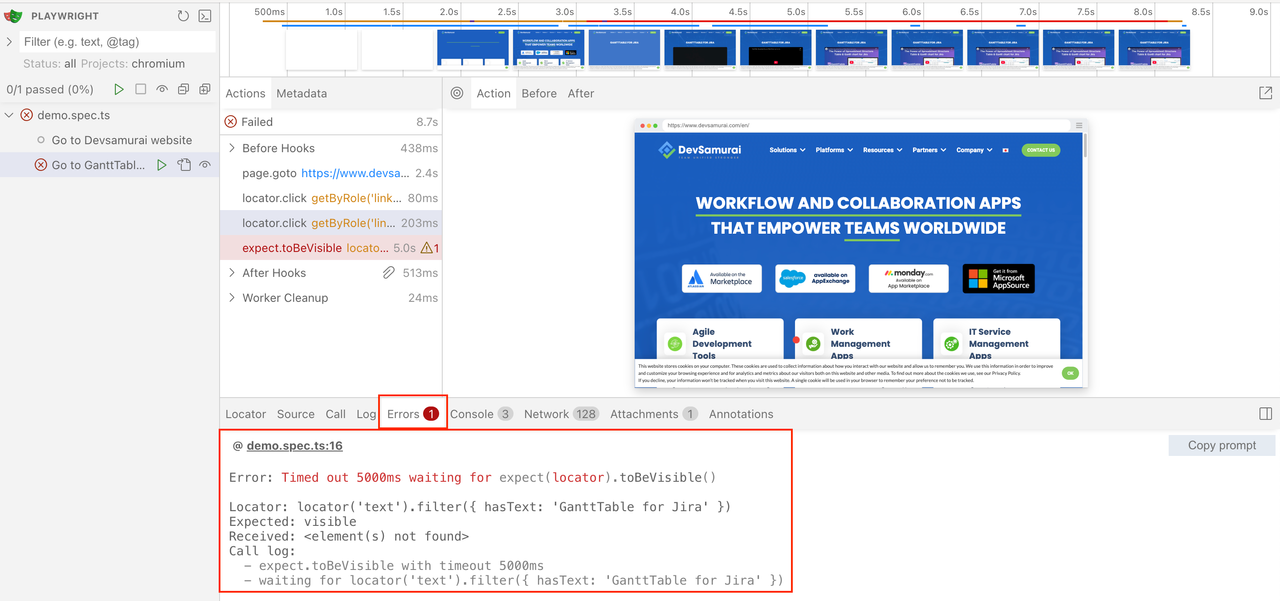Open the Console tab
The height and width of the screenshot is (601, 1280).
point(481,414)
